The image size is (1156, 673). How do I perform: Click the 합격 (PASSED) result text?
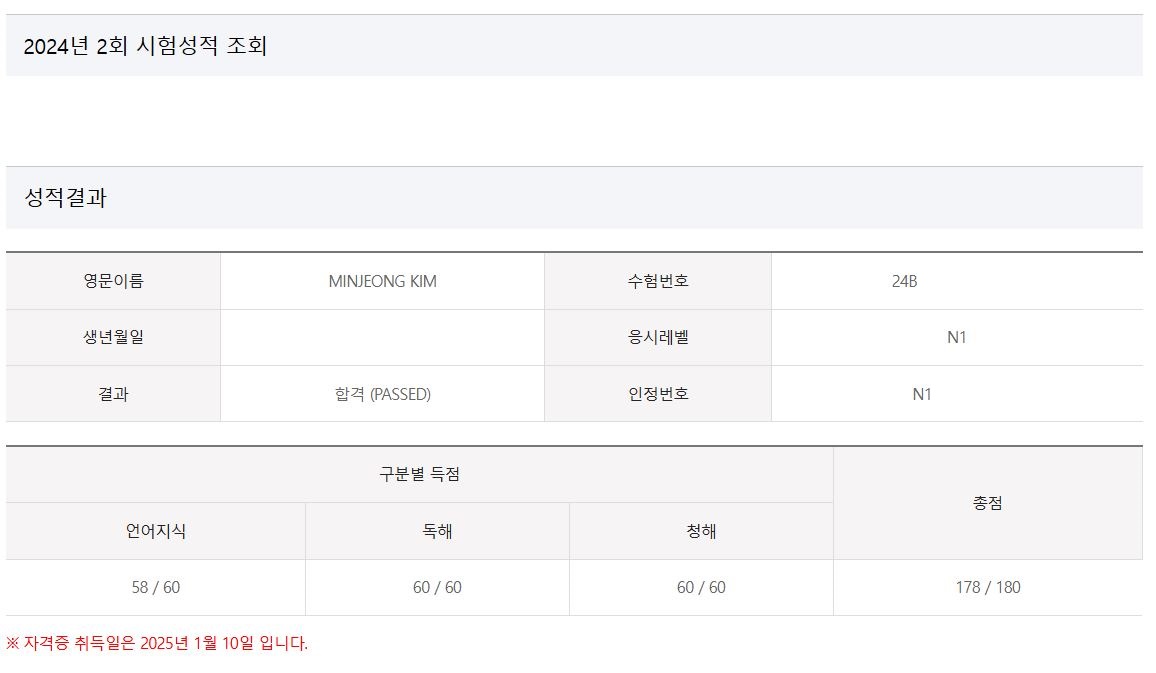click(x=382, y=394)
